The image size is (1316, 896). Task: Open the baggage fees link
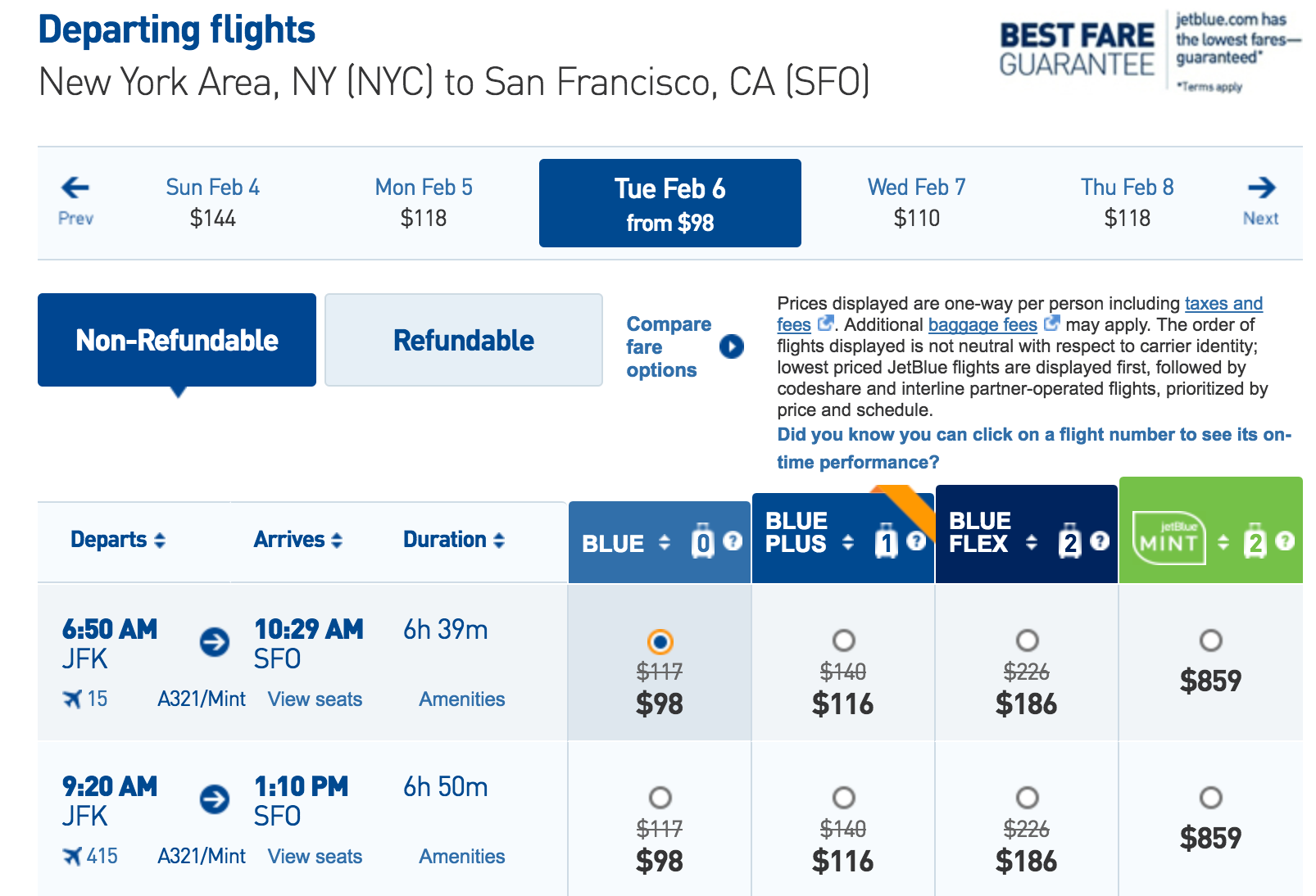coord(982,325)
